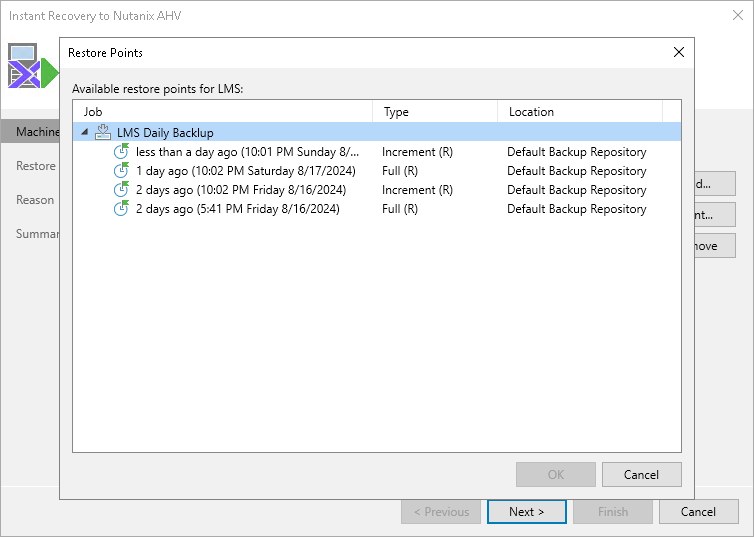This screenshot has width=754, height=537.
Task: Sort by the Type column header
Action: click(x=435, y=112)
